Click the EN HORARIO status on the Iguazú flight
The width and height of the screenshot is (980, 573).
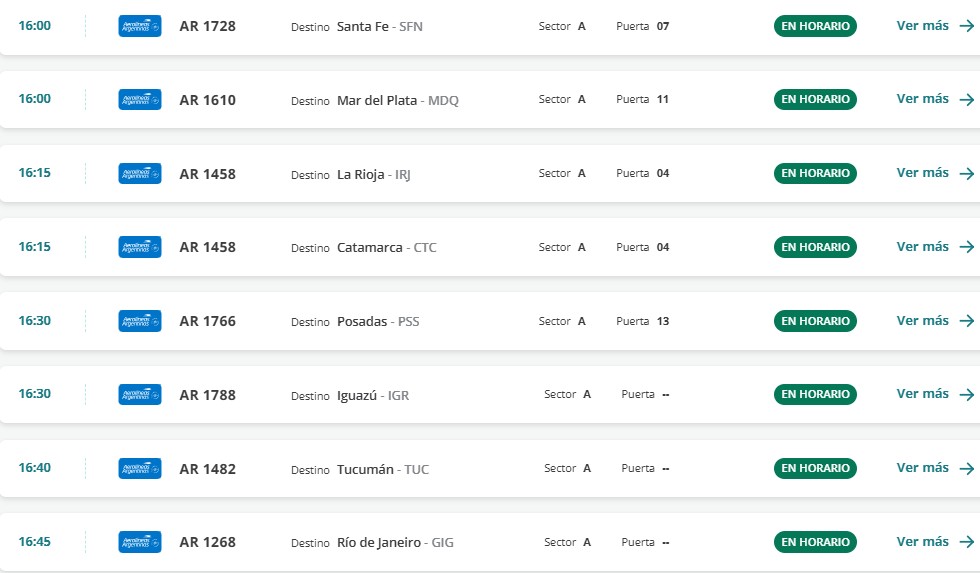815,394
